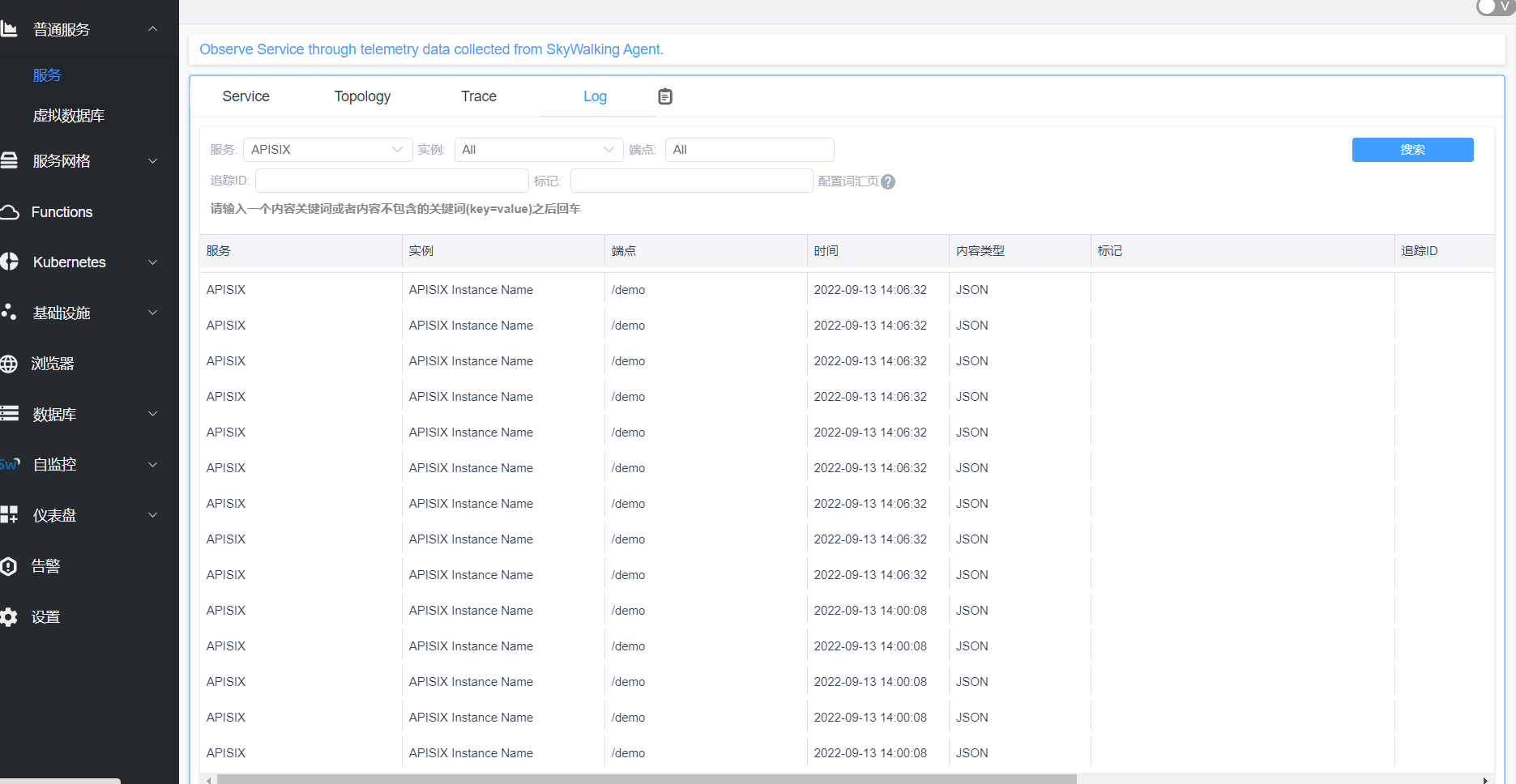Click the 数据库 list icon
Screen dimensions: 1516x784
9,414
